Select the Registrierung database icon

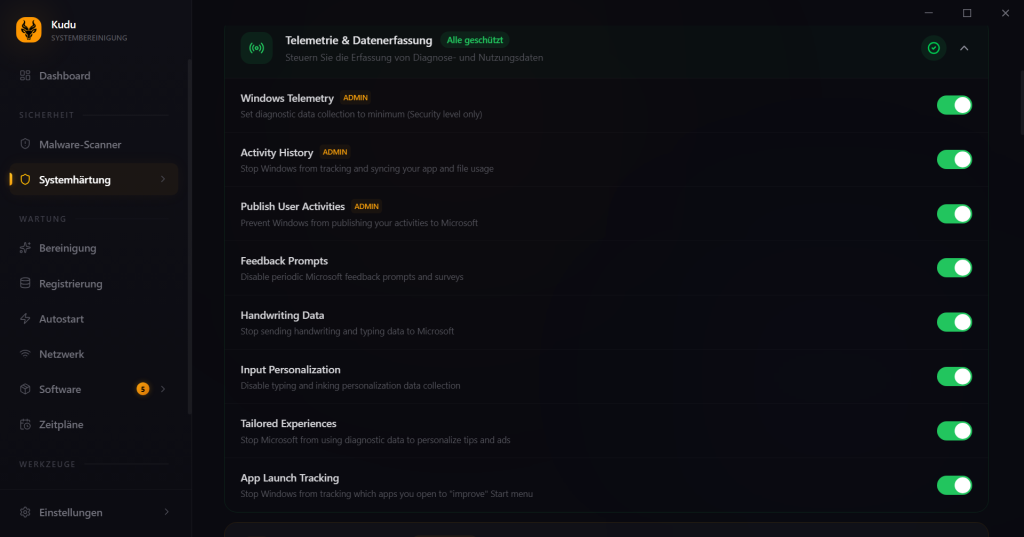point(25,283)
